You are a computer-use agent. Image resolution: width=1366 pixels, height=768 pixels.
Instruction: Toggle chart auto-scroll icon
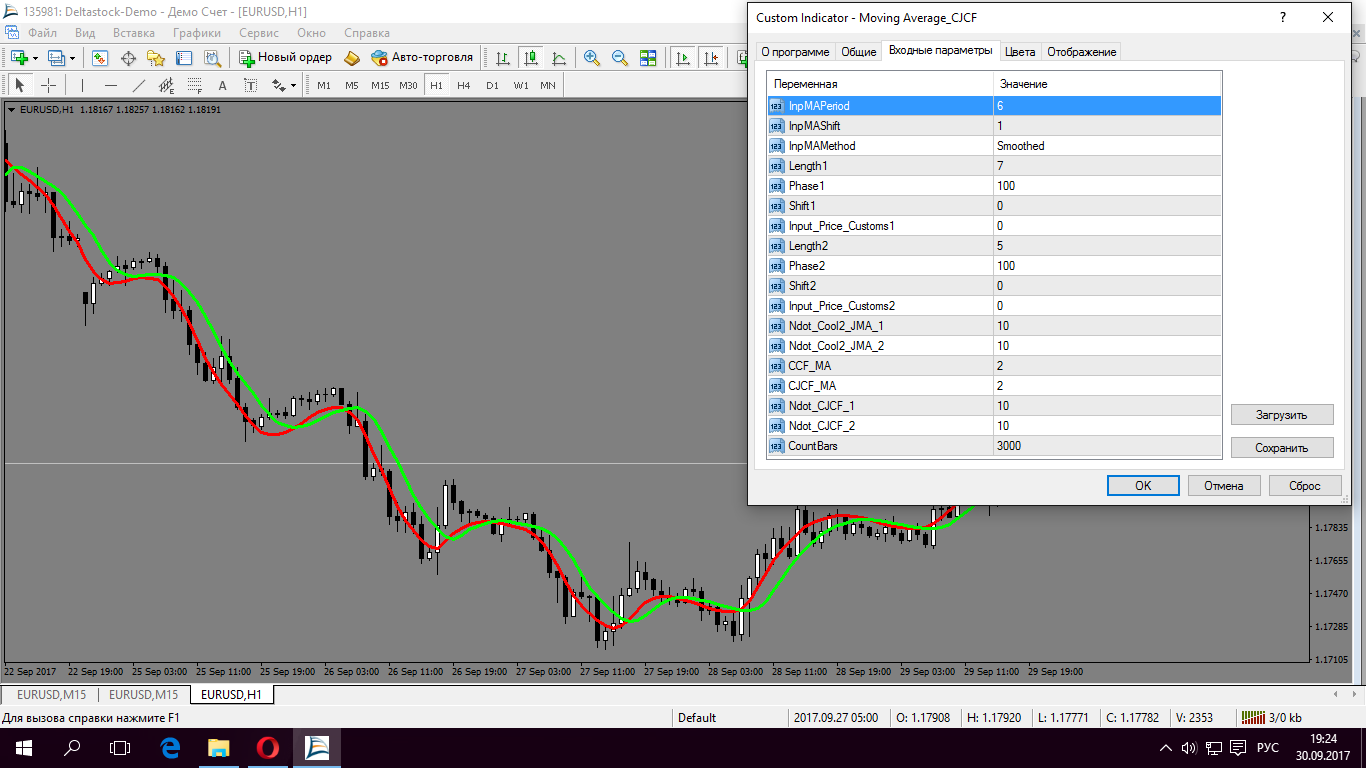click(684, 58)
